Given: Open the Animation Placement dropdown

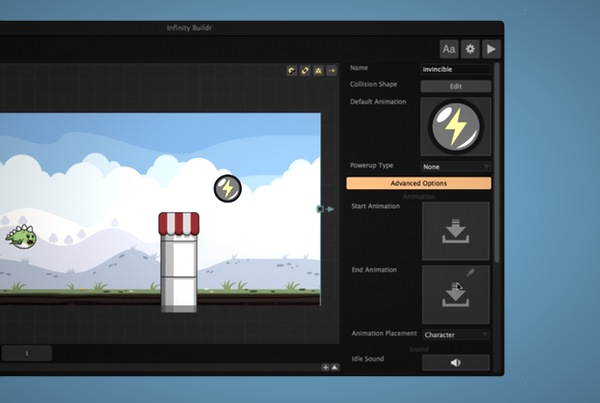Looking at the screenshot, I should click(x=456, y=335).
